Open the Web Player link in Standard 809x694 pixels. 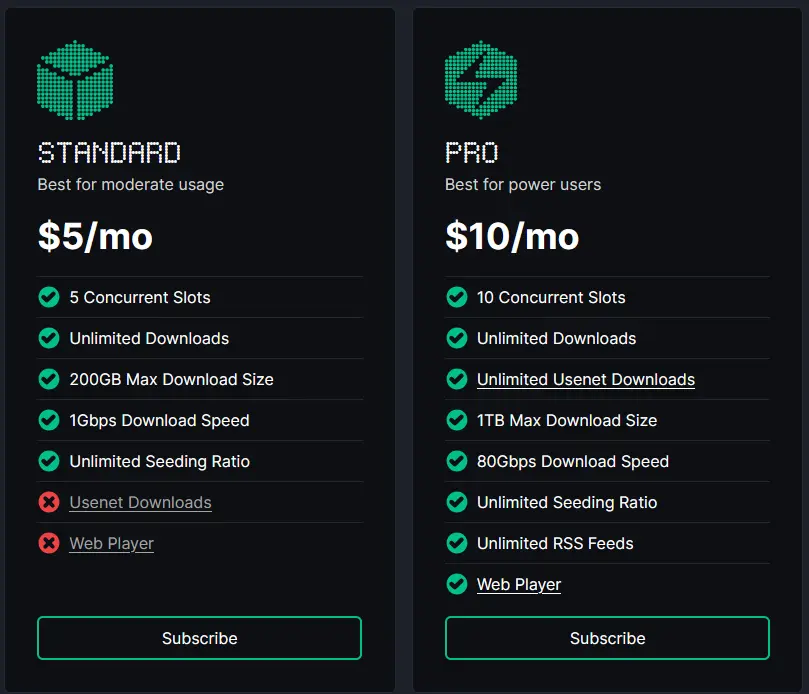click(111, 543)
